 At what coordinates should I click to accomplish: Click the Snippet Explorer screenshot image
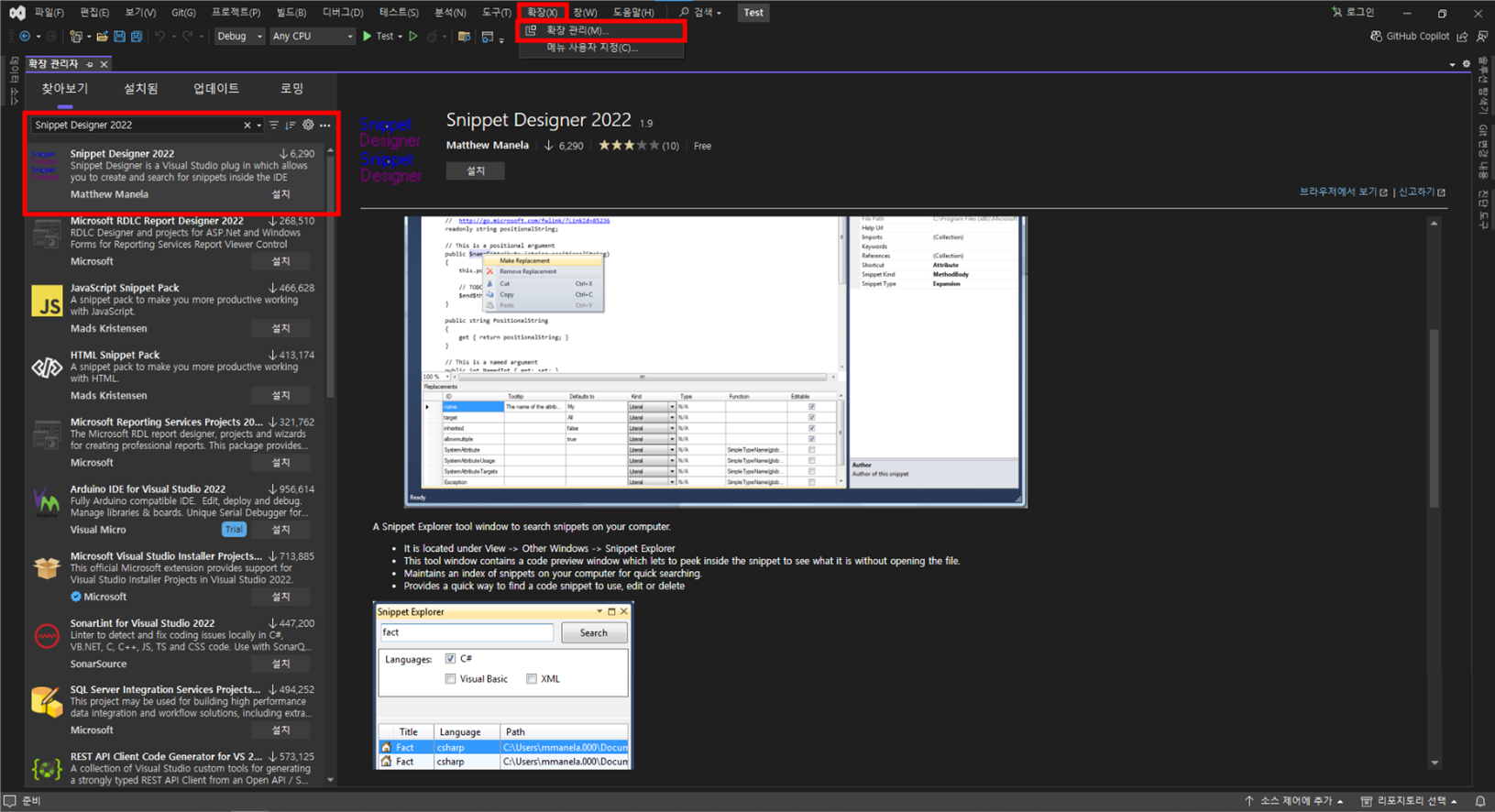tap(503, 686)
